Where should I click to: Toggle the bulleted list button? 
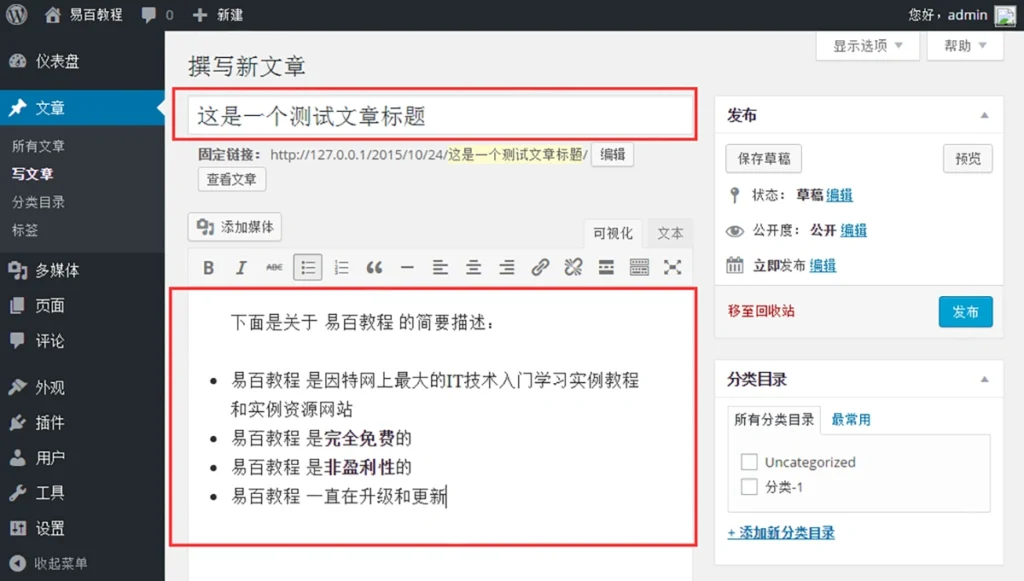tap(308, 268)
